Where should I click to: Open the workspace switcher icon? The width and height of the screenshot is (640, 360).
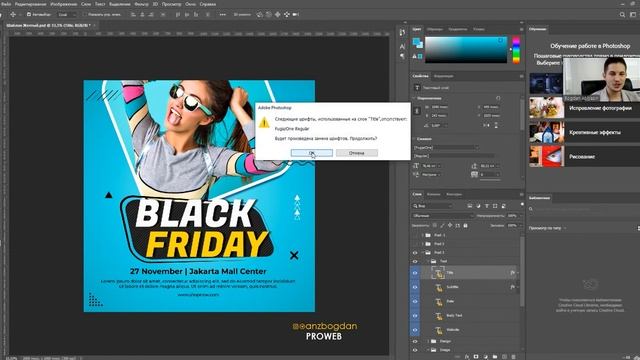(x=633, y=15)
